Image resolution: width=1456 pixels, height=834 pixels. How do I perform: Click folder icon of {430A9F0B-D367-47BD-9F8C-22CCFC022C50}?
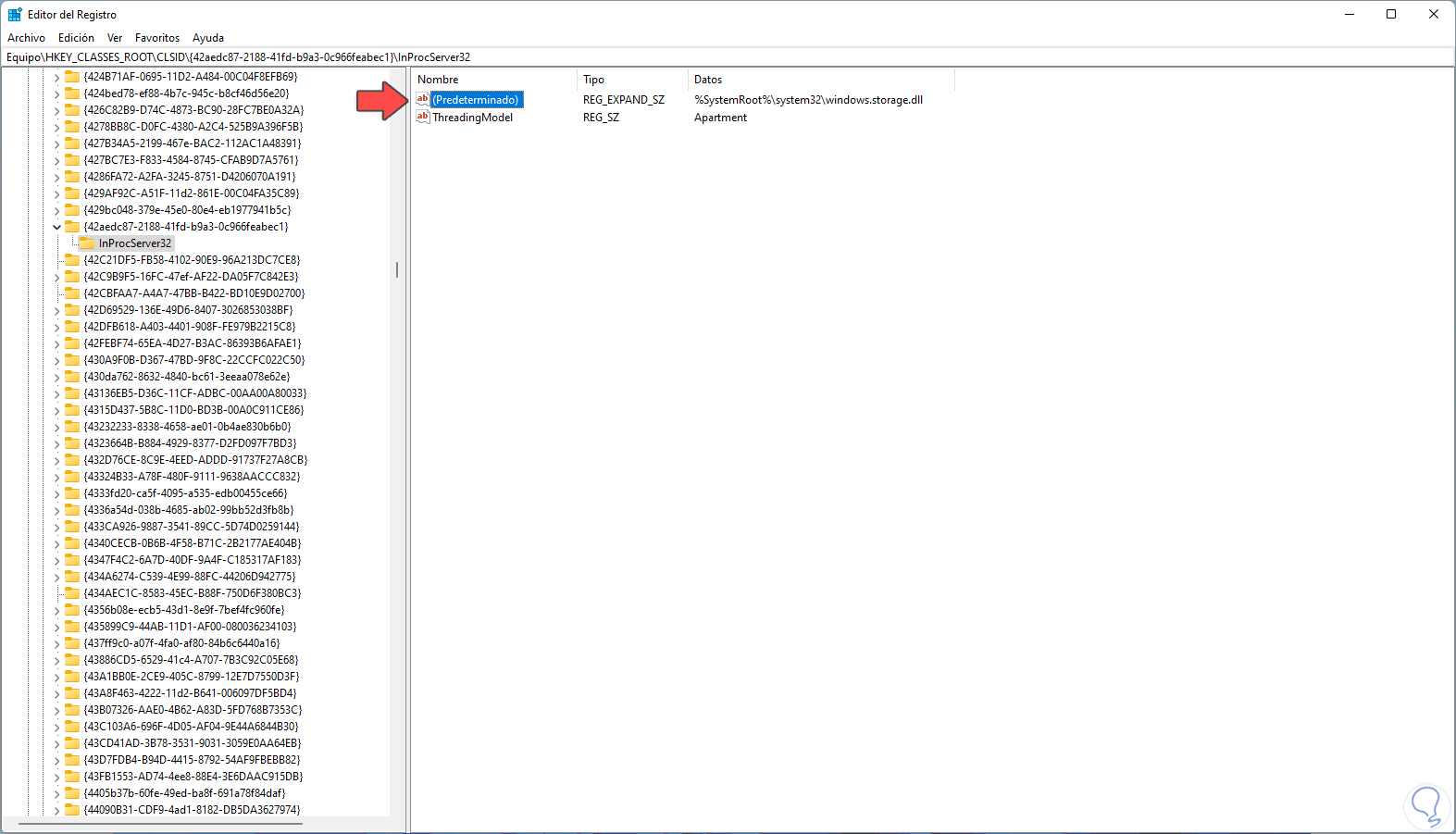click(x=72, y=359)
